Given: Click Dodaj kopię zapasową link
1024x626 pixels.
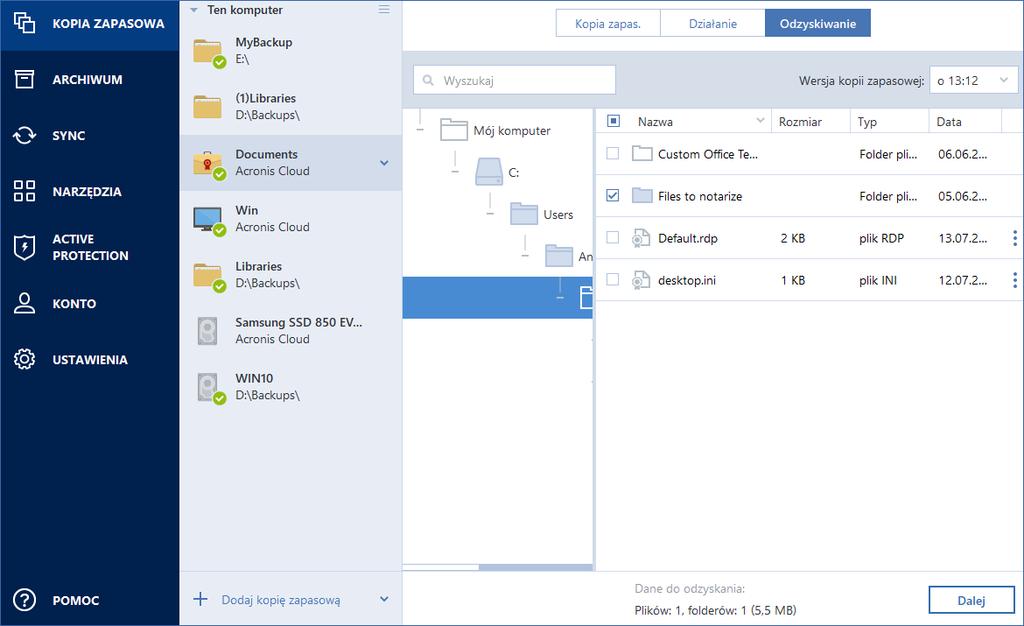Looking at the screenshot, I should (281, 600).
